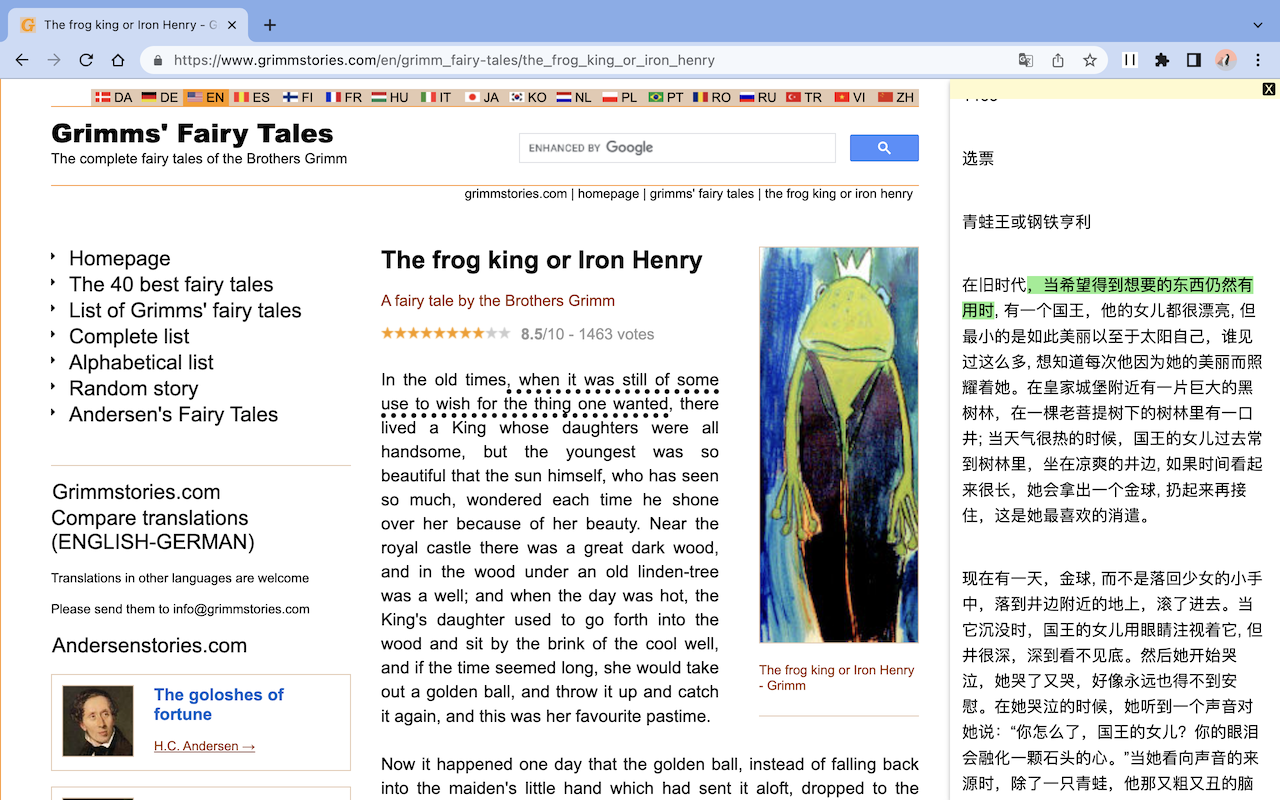Click '8.5/10 - 1463 votes' text
The width and height of the screenshot is (1280, 800).
(588, 334)
